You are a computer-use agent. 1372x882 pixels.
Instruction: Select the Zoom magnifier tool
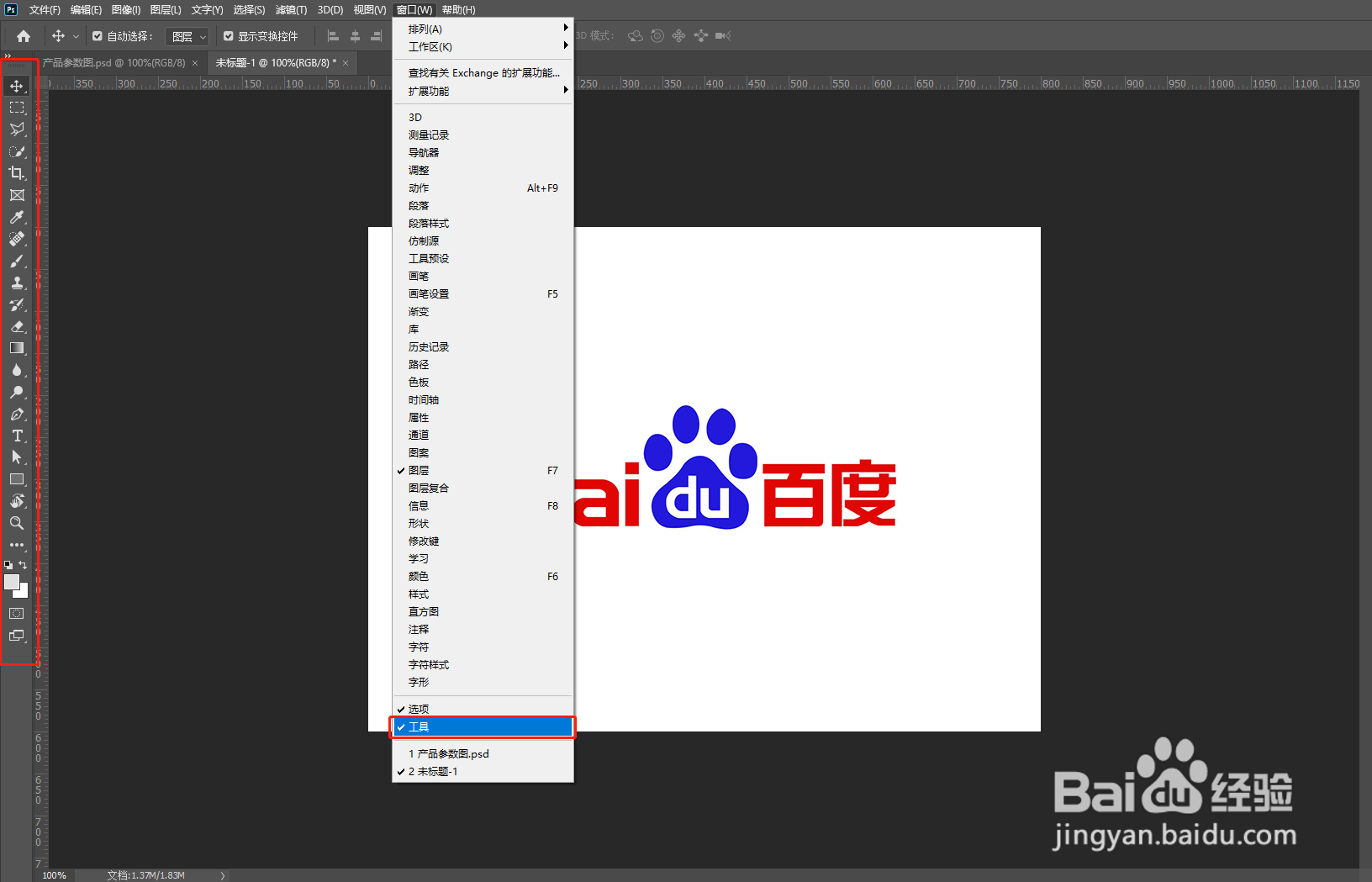click(x=17, y=523)
